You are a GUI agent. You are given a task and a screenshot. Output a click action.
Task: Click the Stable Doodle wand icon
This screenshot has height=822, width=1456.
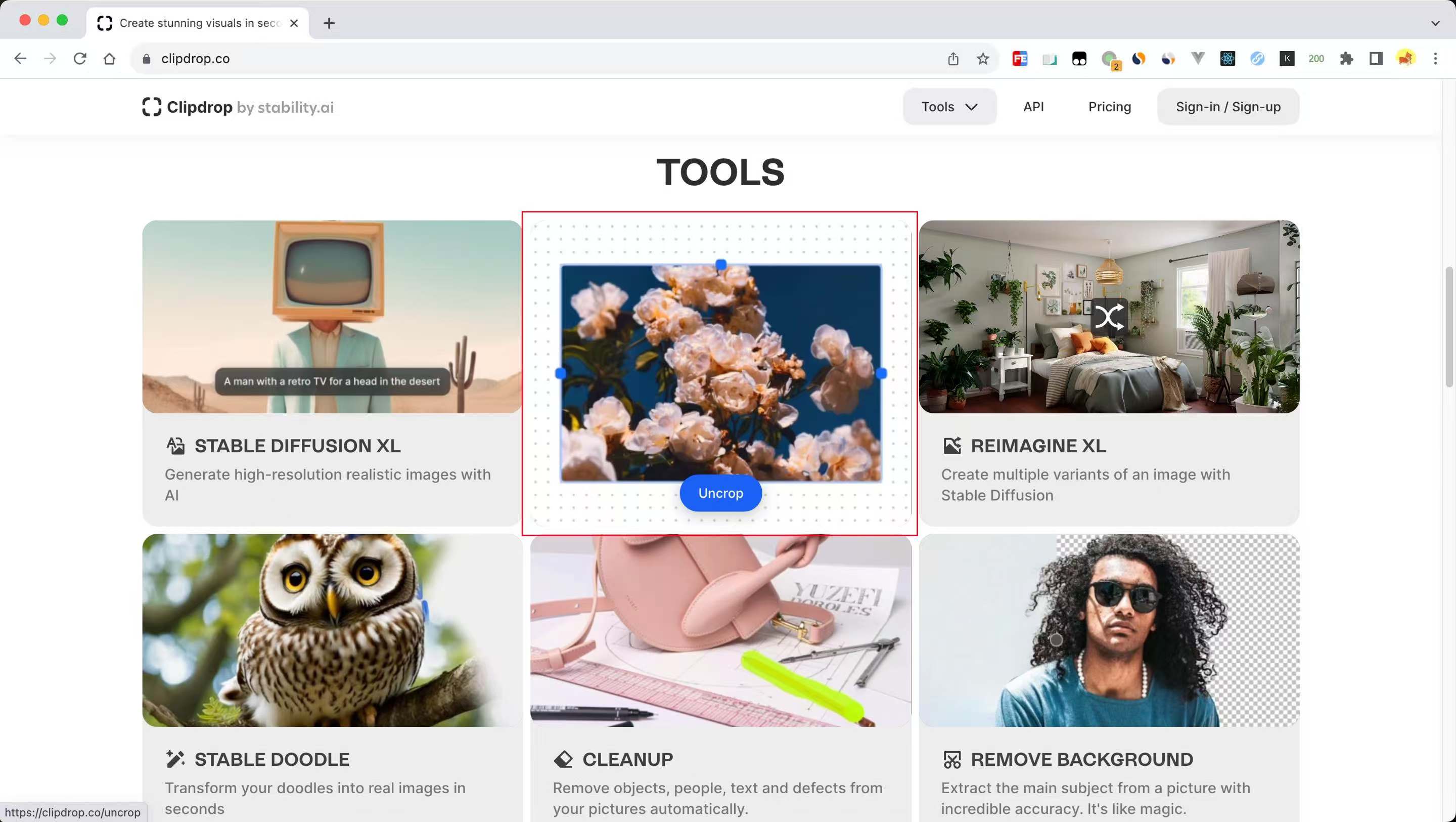pyautogui.click(x=175, y=759)
